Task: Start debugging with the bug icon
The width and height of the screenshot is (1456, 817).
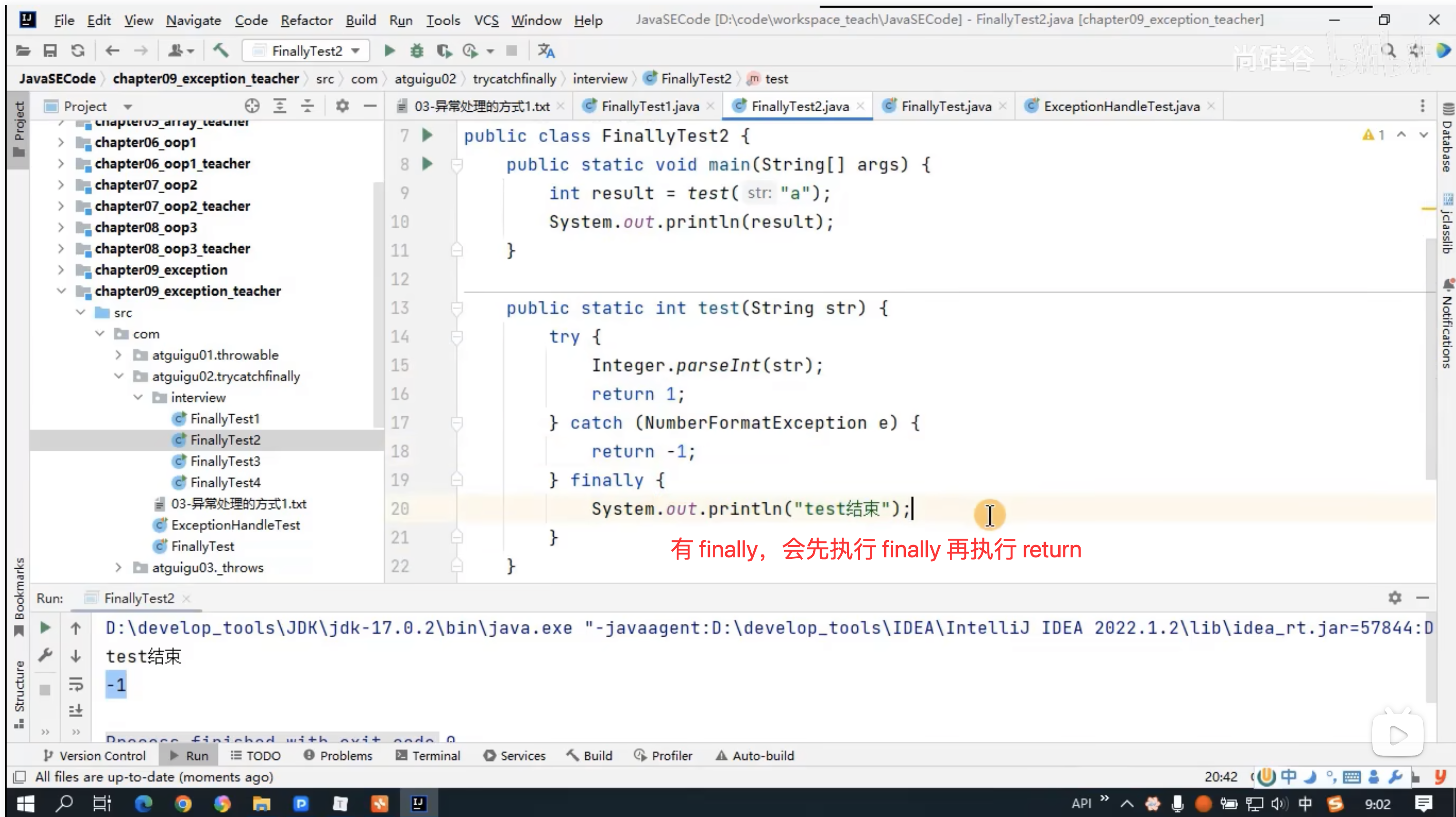Action: coord(416,51)
